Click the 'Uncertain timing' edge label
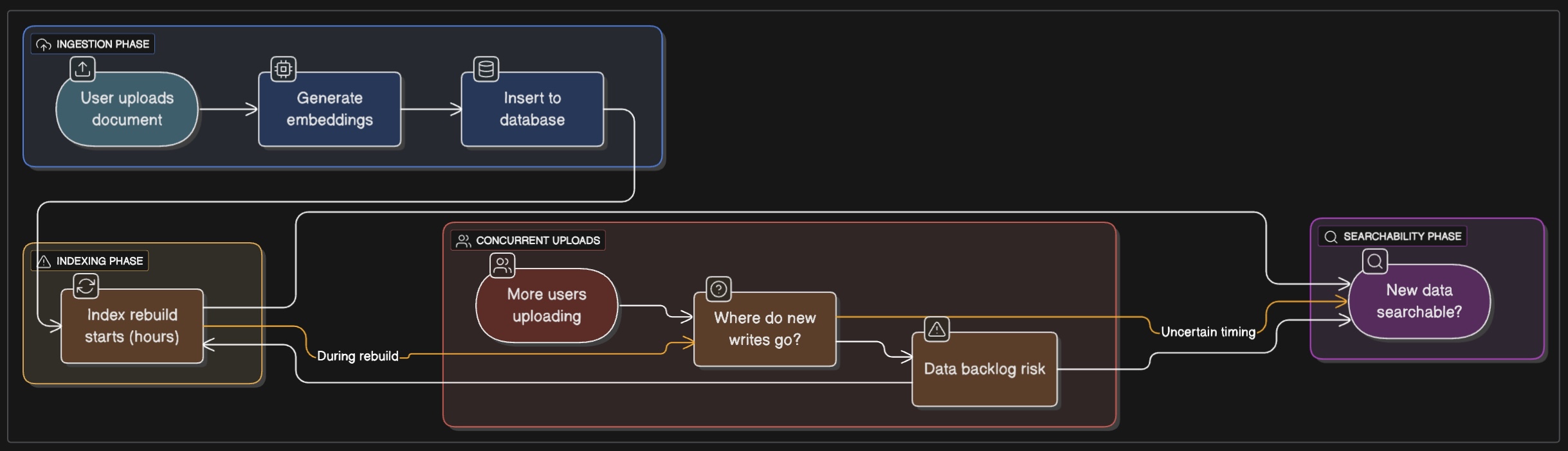Viewport: 1568px width, 451px height. click(1208, 332)
